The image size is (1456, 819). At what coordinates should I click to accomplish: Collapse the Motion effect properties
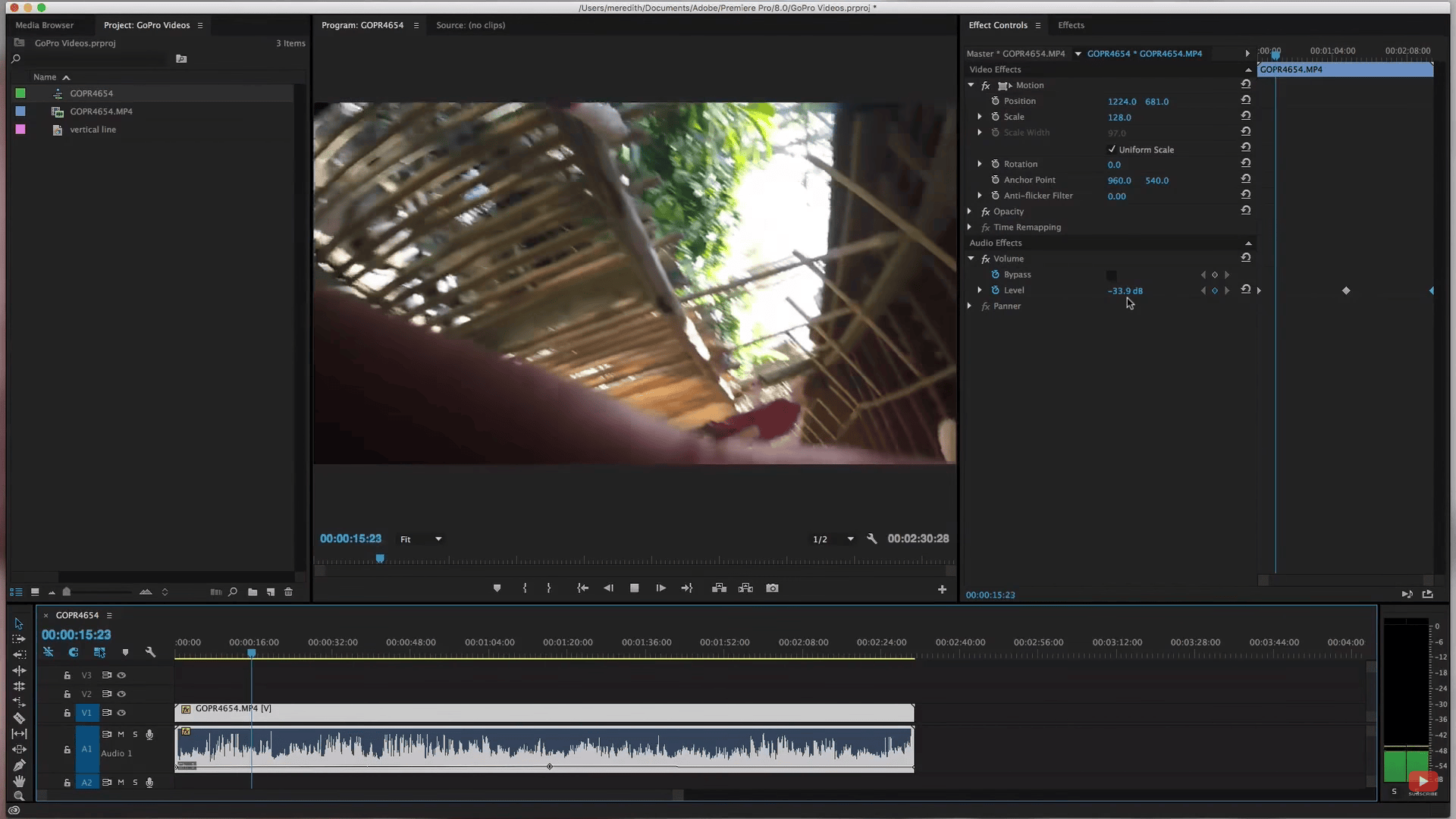[x=971, y=85]
